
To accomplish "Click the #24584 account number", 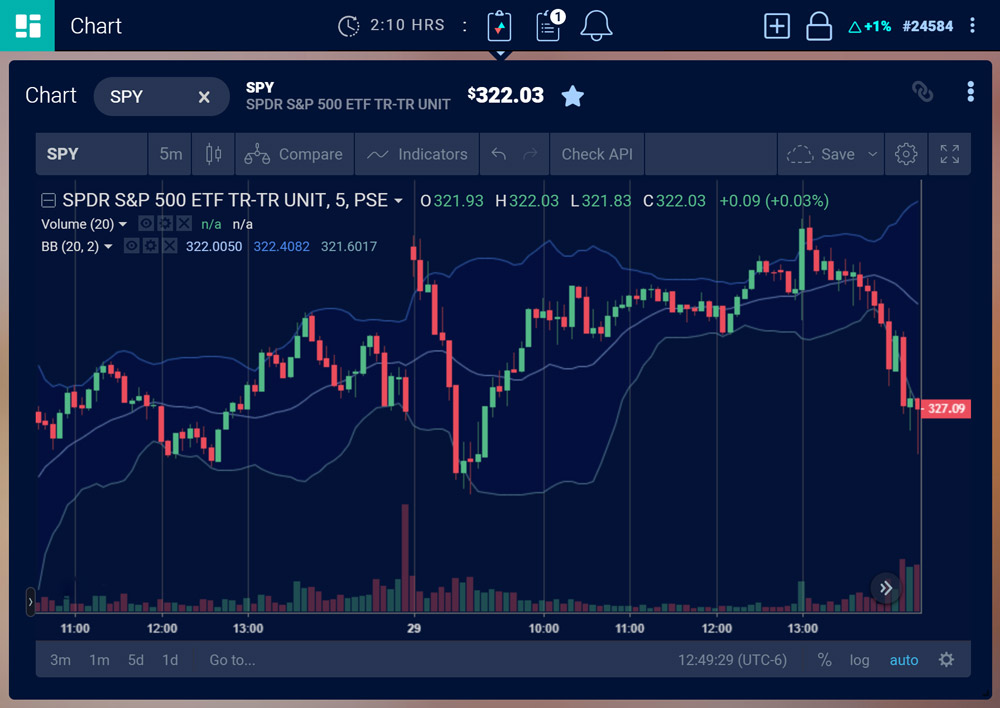I will coord(928,26).
